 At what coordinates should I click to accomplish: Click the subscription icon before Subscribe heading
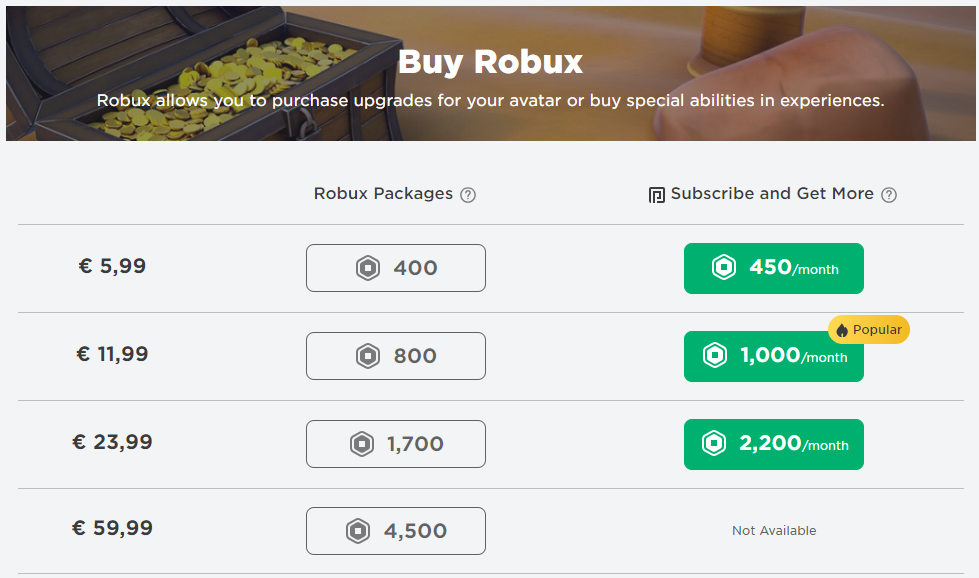tap(657, 195)
